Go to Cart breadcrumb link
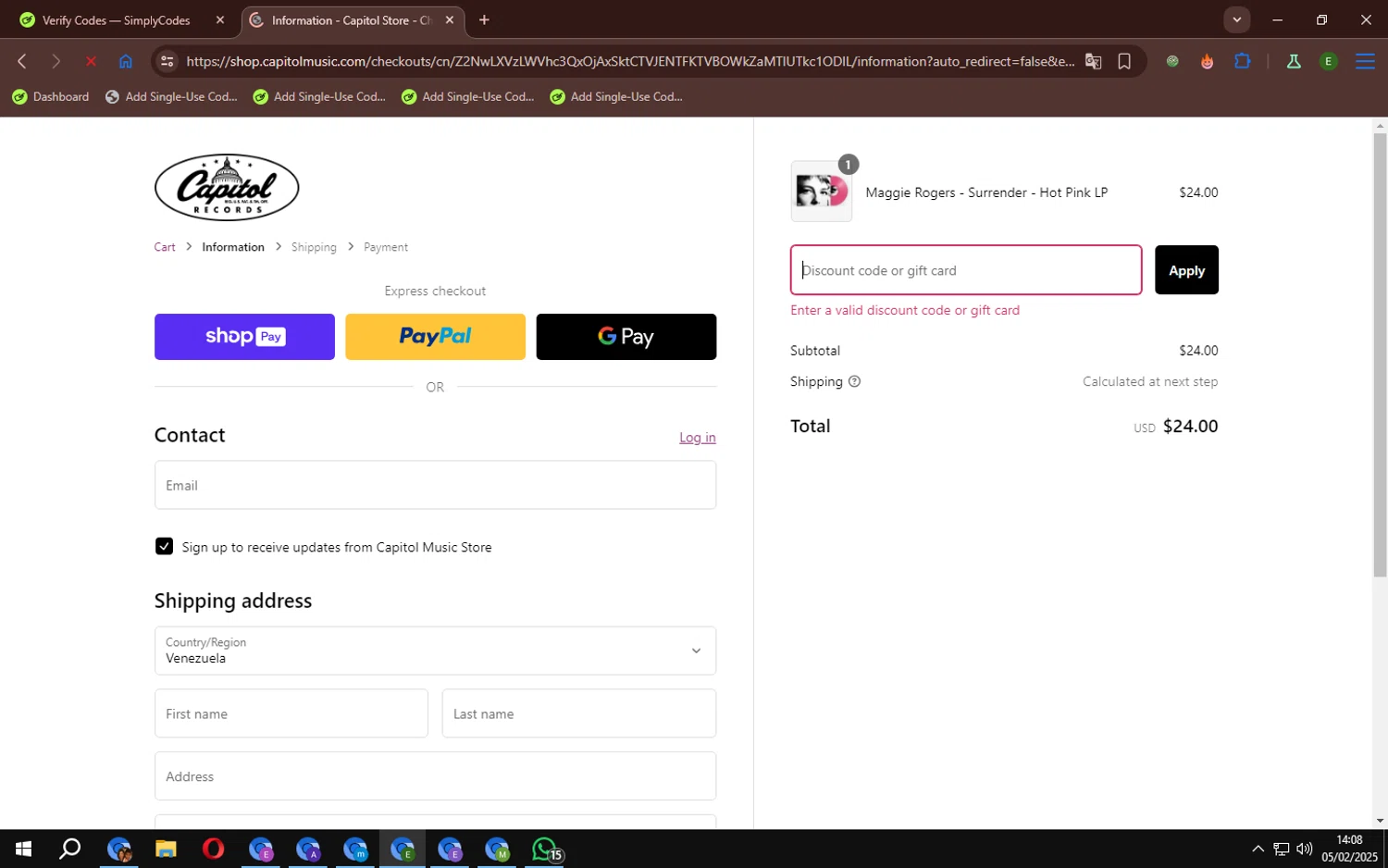1388x868 pixels. [165, 247]
